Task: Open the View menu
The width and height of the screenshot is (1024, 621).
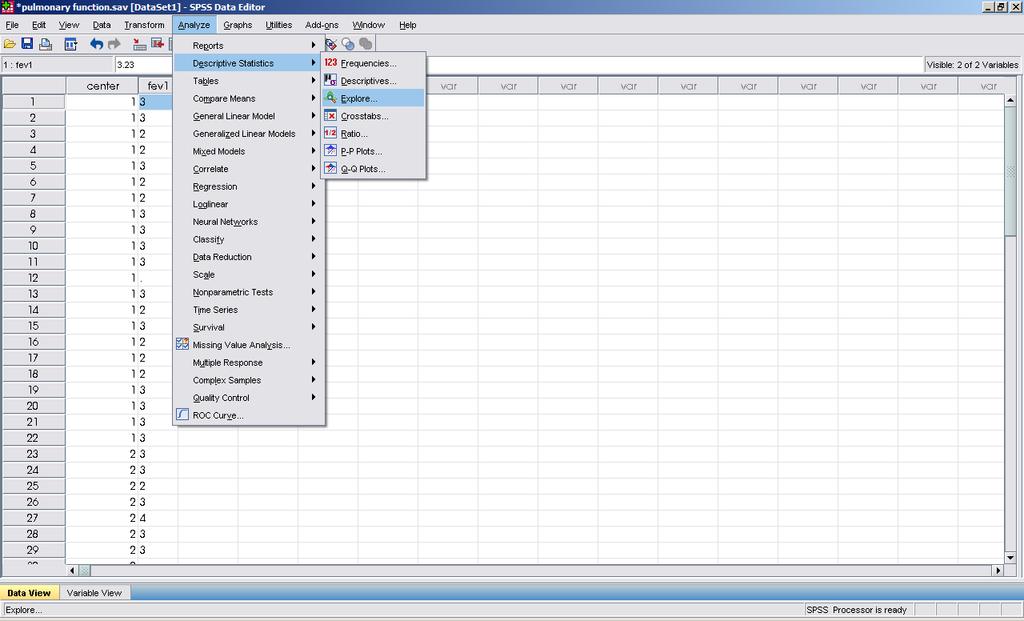Action: (x=69, y=25)
